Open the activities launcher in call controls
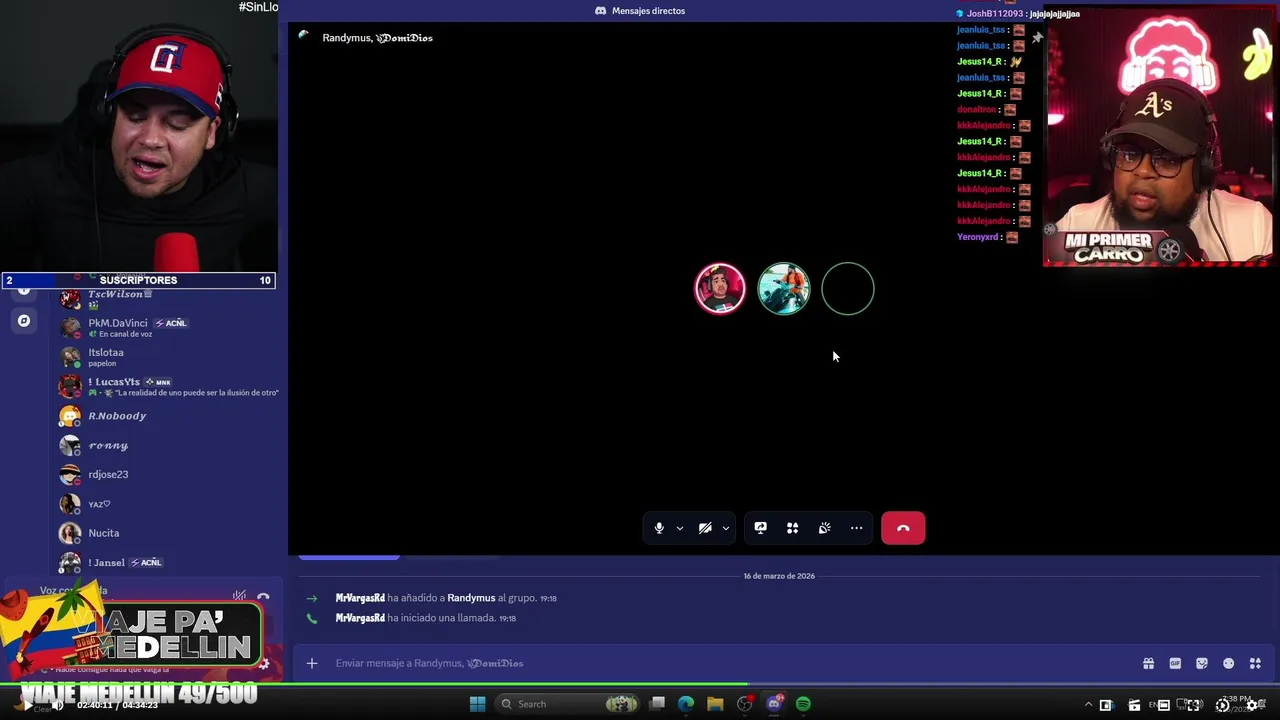Image resolution: width=1280 pixels, height=720 pixels. click(x=793, y=528)
